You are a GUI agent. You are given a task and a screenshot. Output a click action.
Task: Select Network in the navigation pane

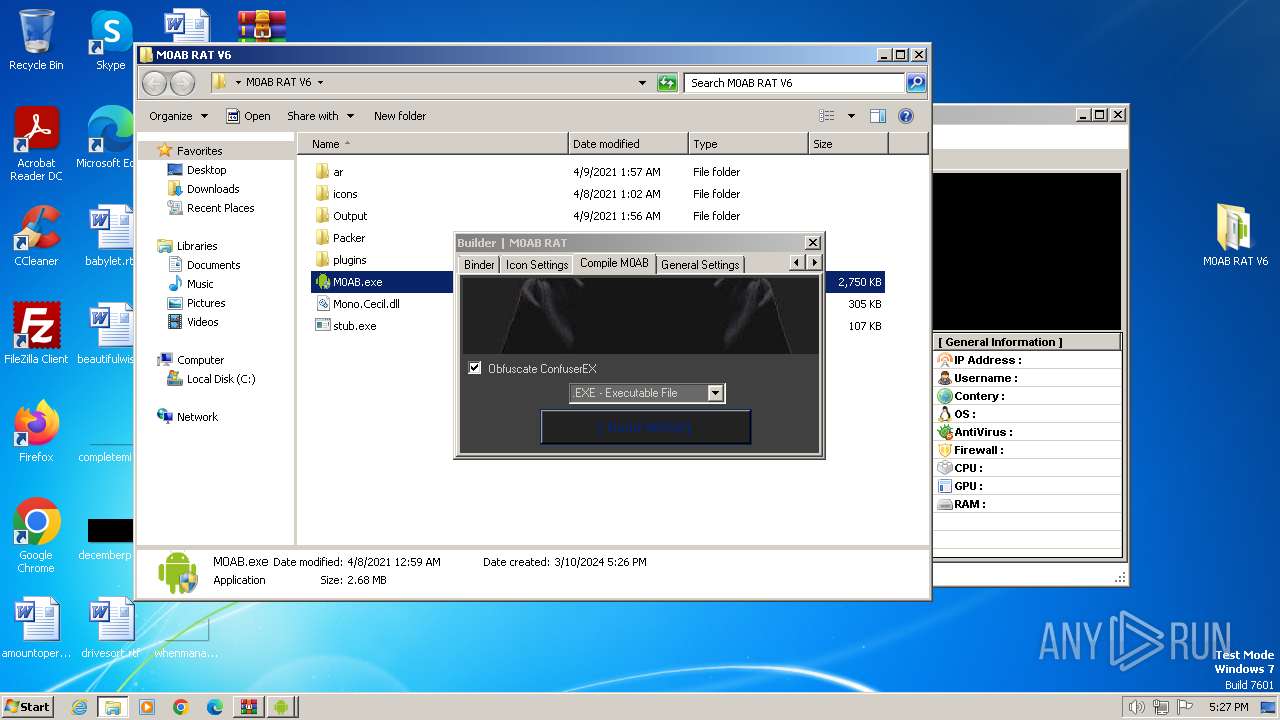pyautogui.click(x=197, y=417)
